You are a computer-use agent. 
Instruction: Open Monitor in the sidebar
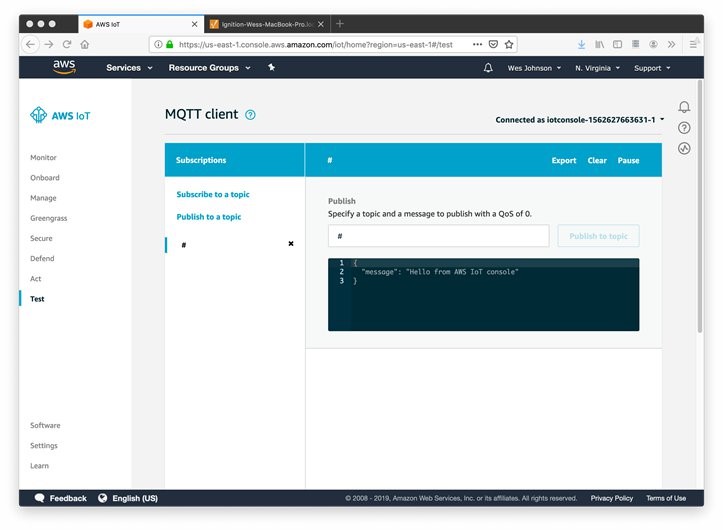(43, 157)
